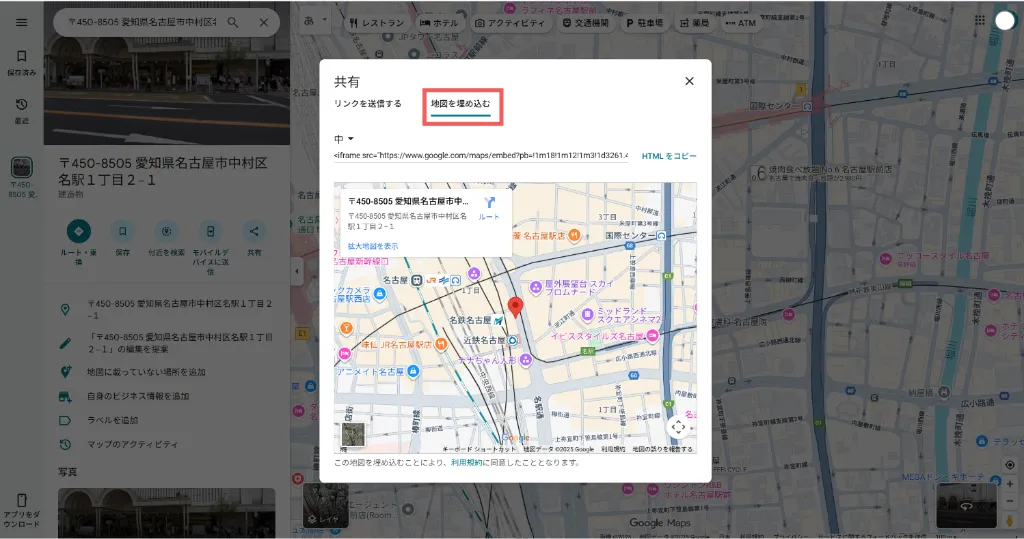Open the hamburger main menu
This screenshot has width=1024, height=539.
pos(22,22)
